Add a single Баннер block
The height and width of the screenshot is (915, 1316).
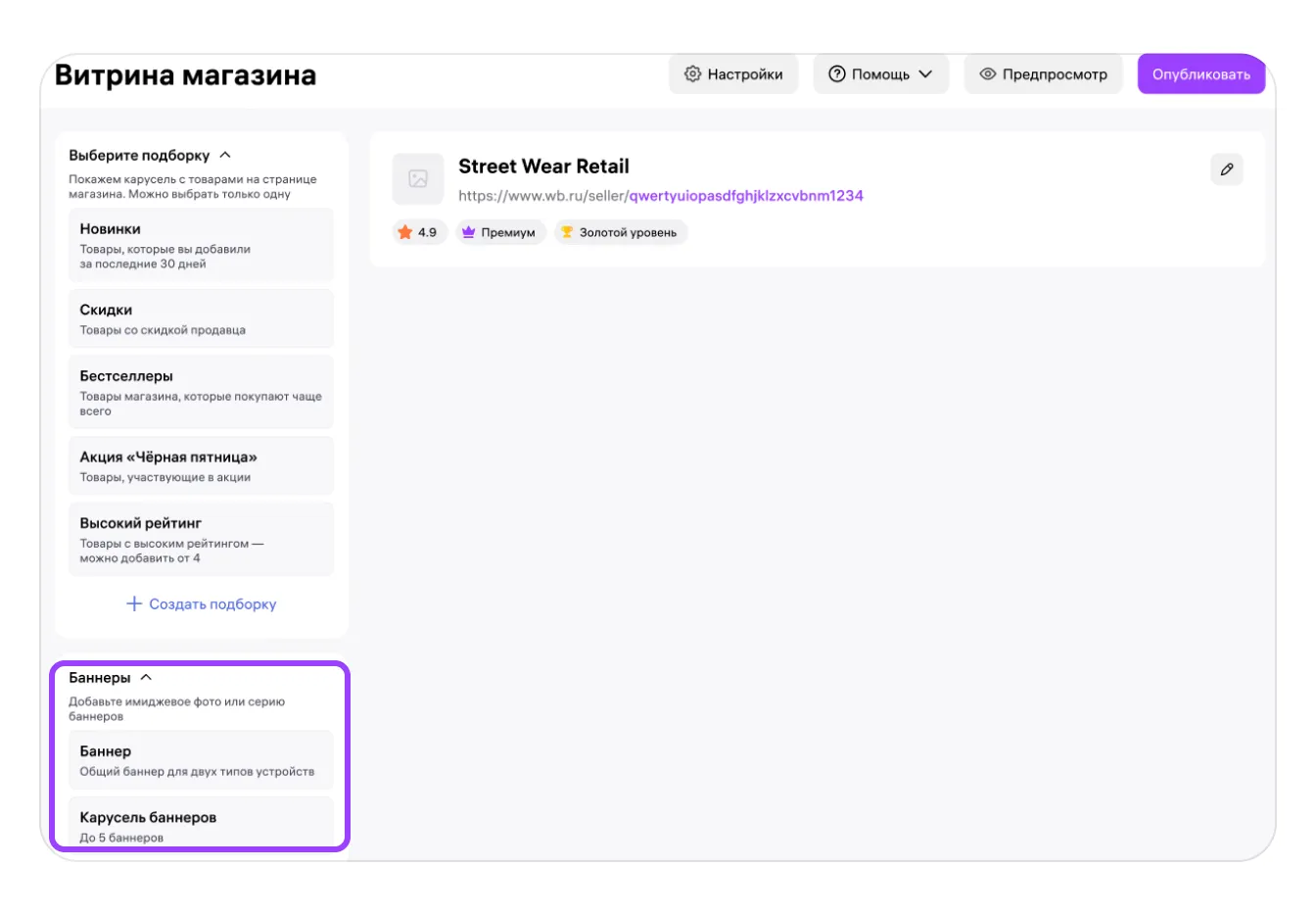tap(201, 760)
